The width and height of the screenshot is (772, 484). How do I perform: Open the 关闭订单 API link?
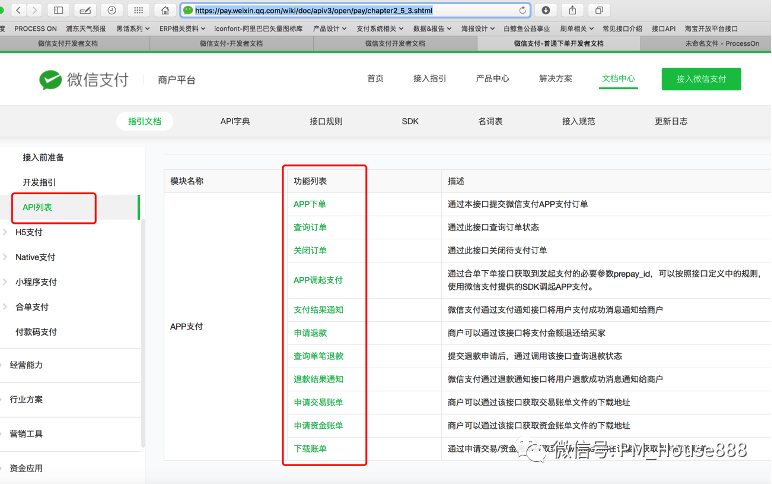pyautogui.click(x=310, y=250)
